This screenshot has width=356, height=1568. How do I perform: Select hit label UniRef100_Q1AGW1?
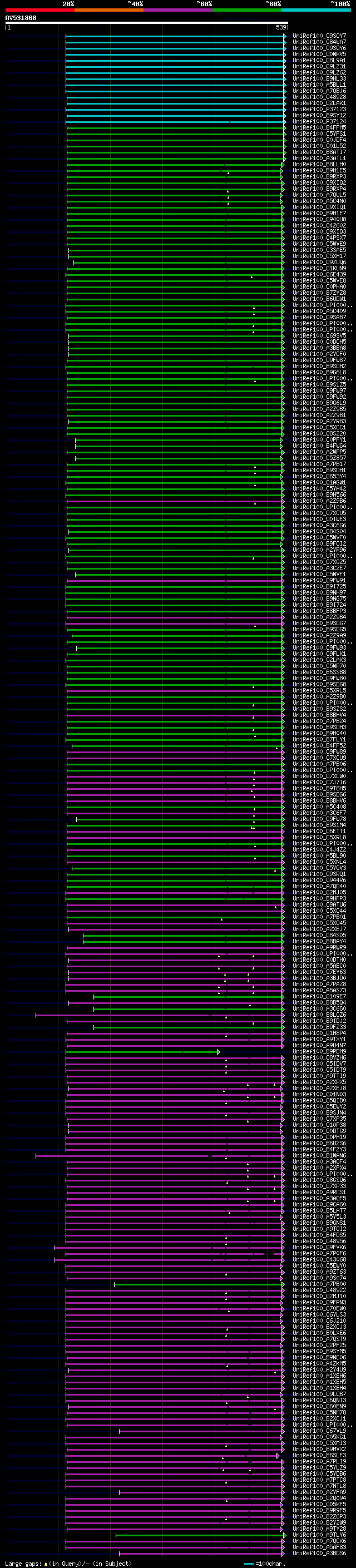[319, 483]
